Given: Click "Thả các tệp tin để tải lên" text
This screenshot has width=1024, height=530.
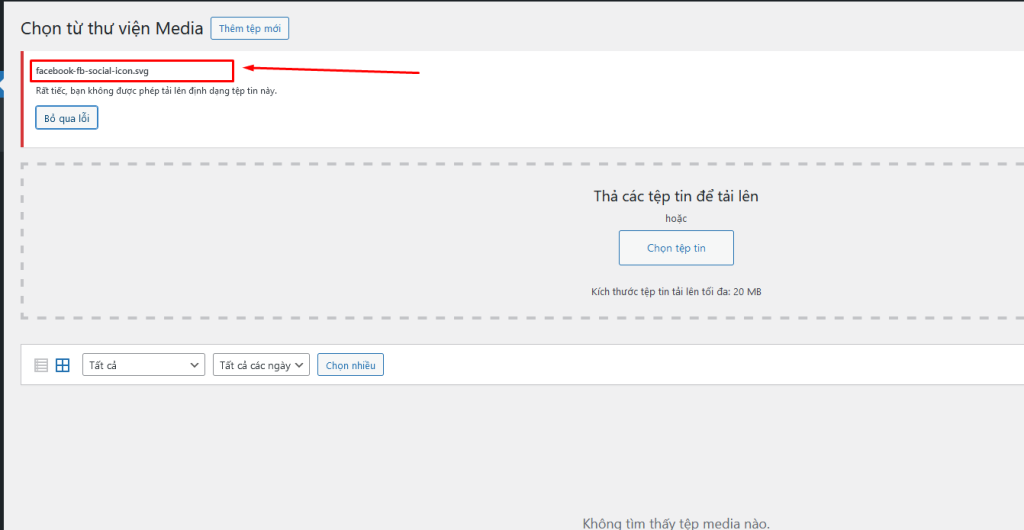Looking at the screenshot, I should tap(676, 196).
